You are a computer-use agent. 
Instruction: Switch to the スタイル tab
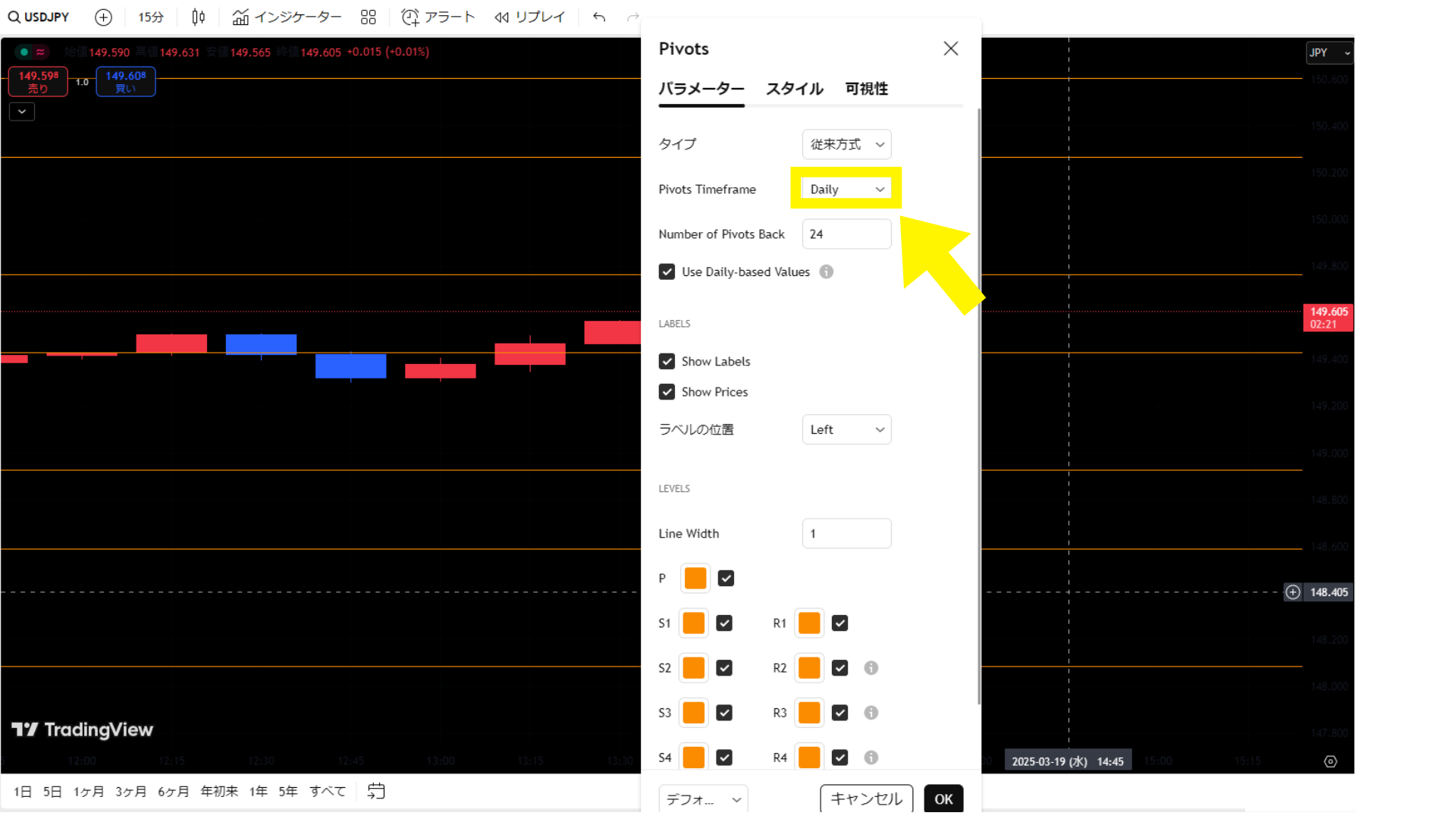(x=794, y=89)
